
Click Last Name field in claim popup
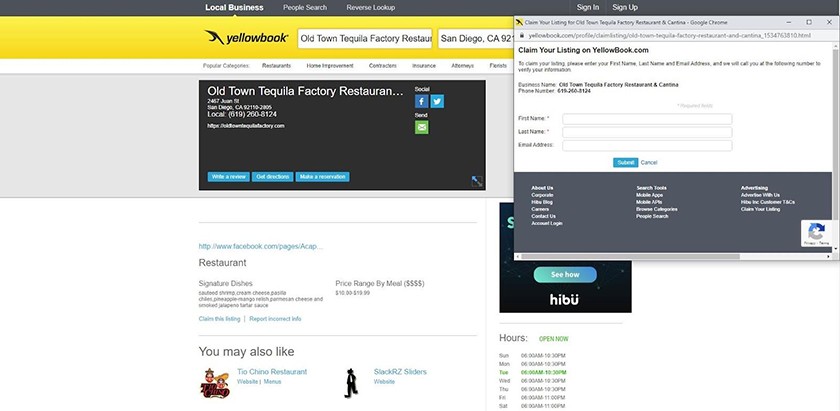click(647, 132)
